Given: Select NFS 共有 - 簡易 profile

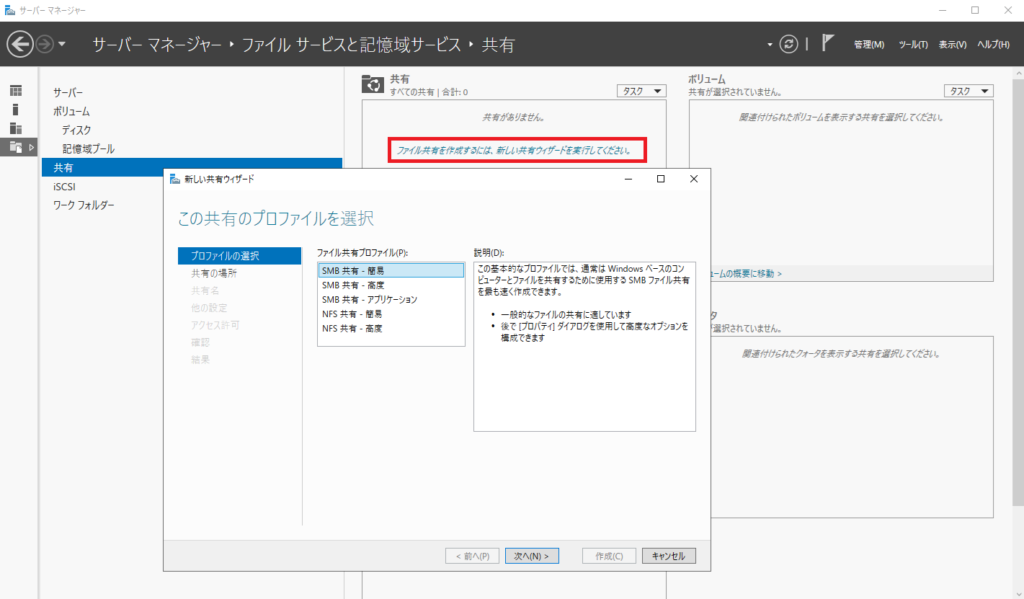Looking at the screenshot, I should 352,314.
